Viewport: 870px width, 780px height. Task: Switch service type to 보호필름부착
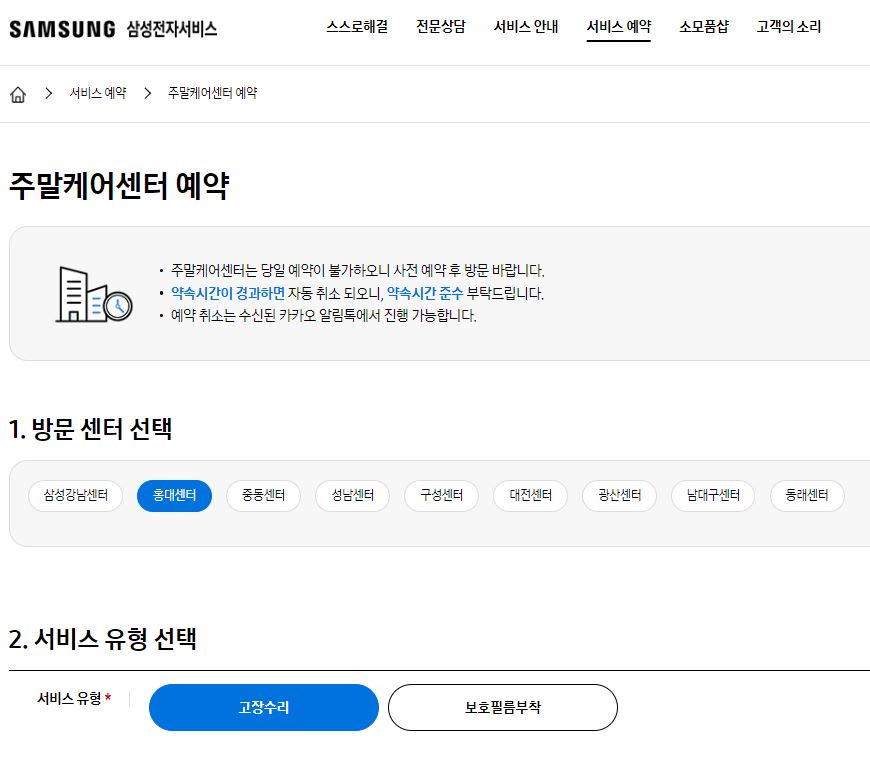click(502, 707)
